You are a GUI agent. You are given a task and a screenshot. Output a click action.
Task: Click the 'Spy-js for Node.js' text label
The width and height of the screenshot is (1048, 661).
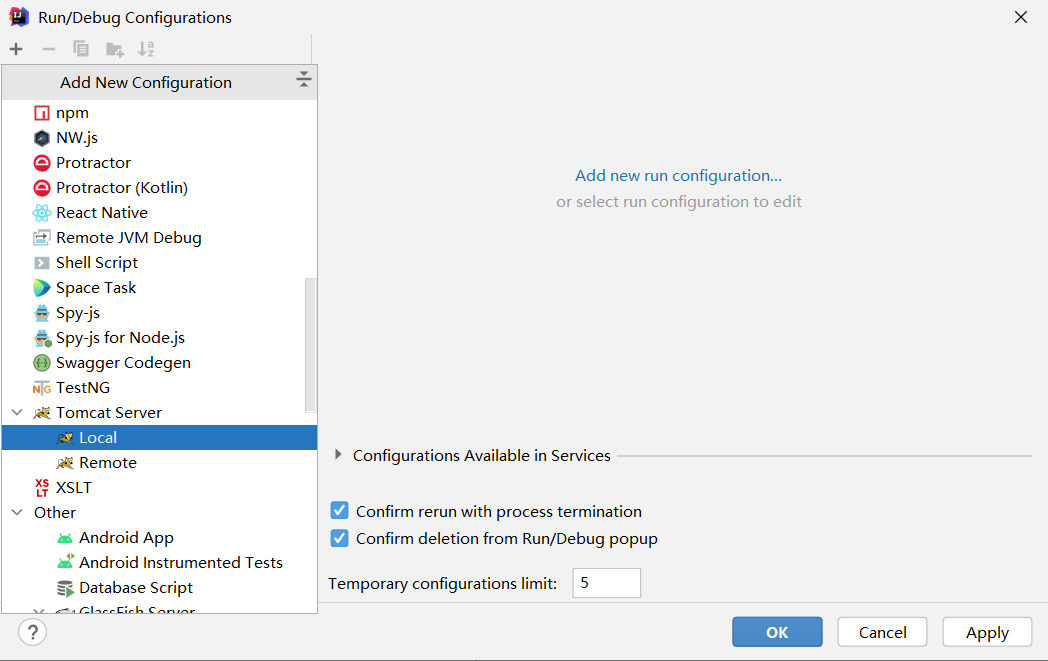tap(120, 338)
